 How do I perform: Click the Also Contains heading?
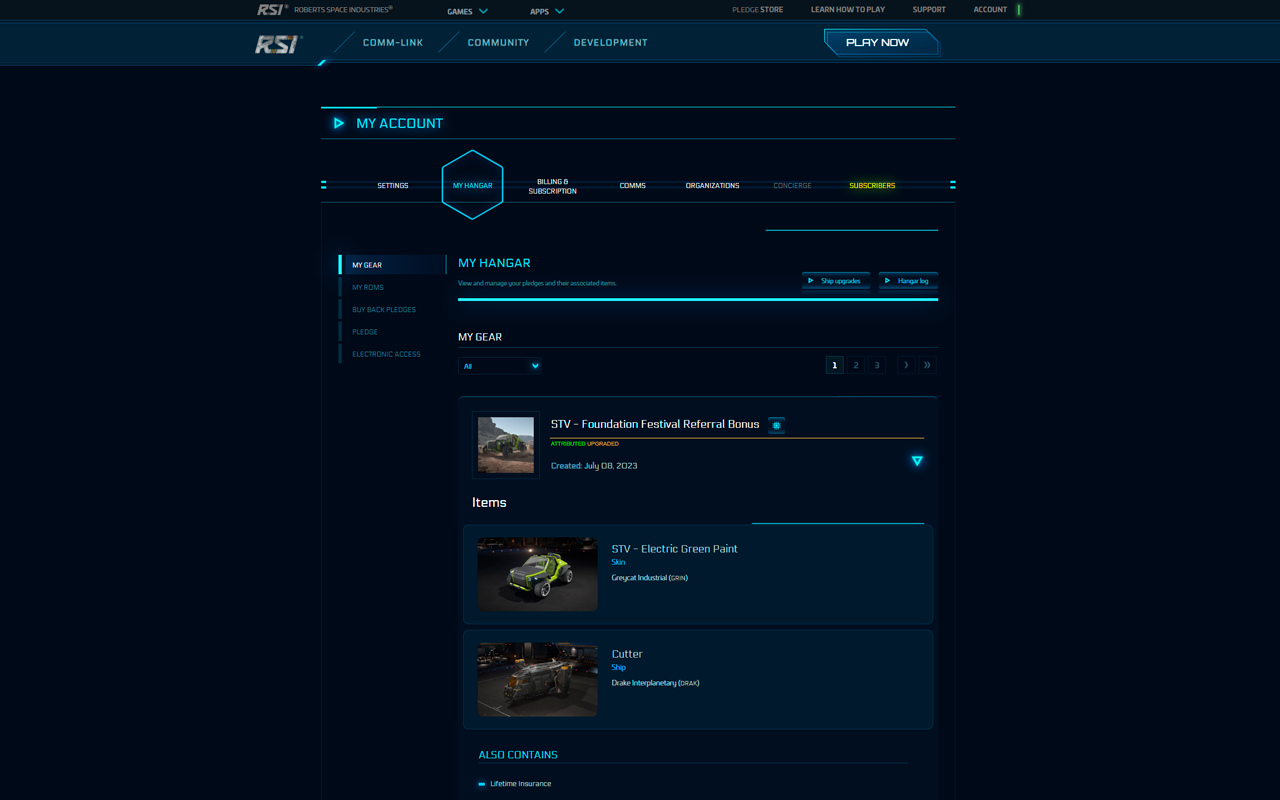tap(518, 755)
